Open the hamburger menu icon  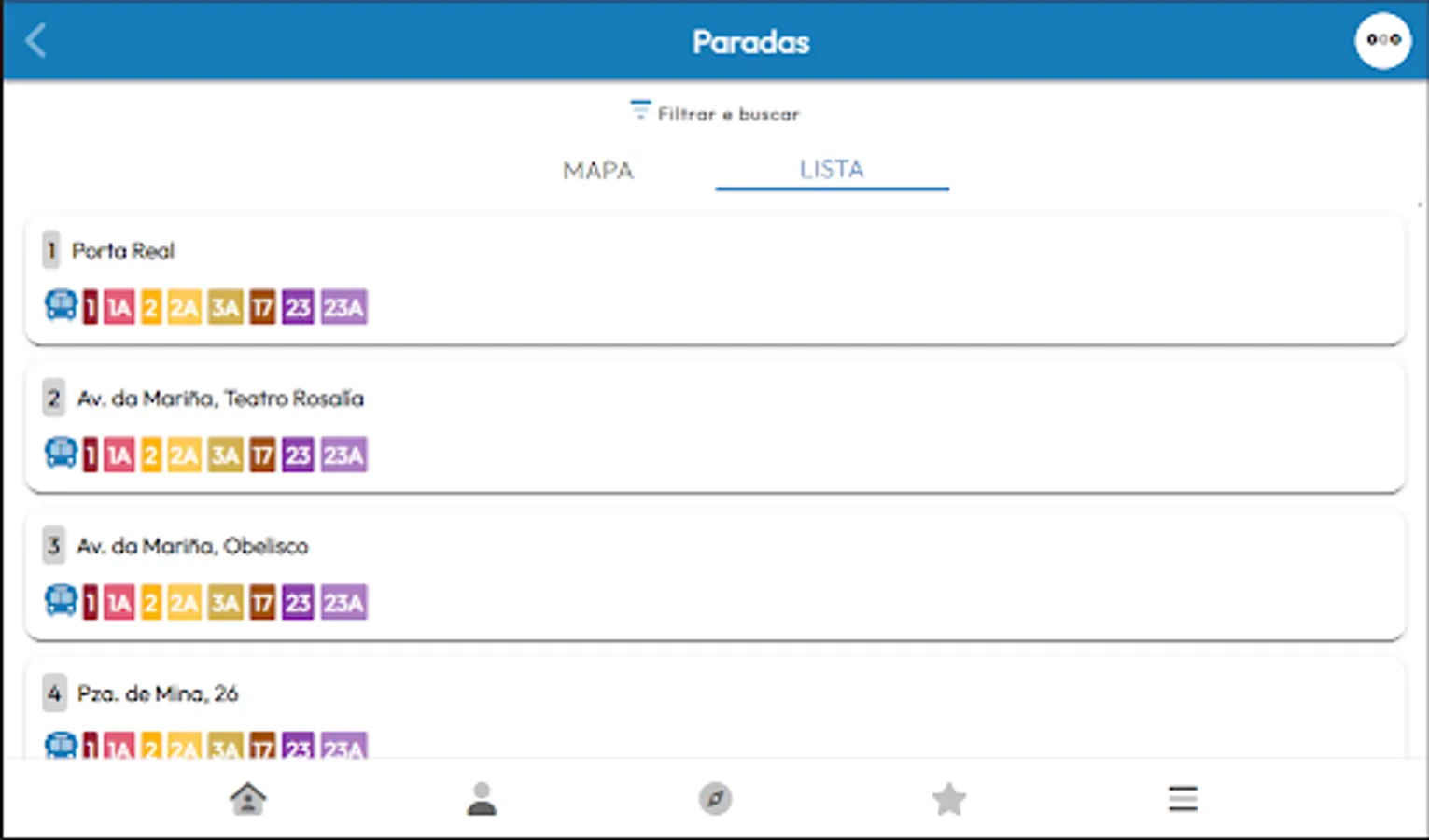click(x=1183, y=799)
